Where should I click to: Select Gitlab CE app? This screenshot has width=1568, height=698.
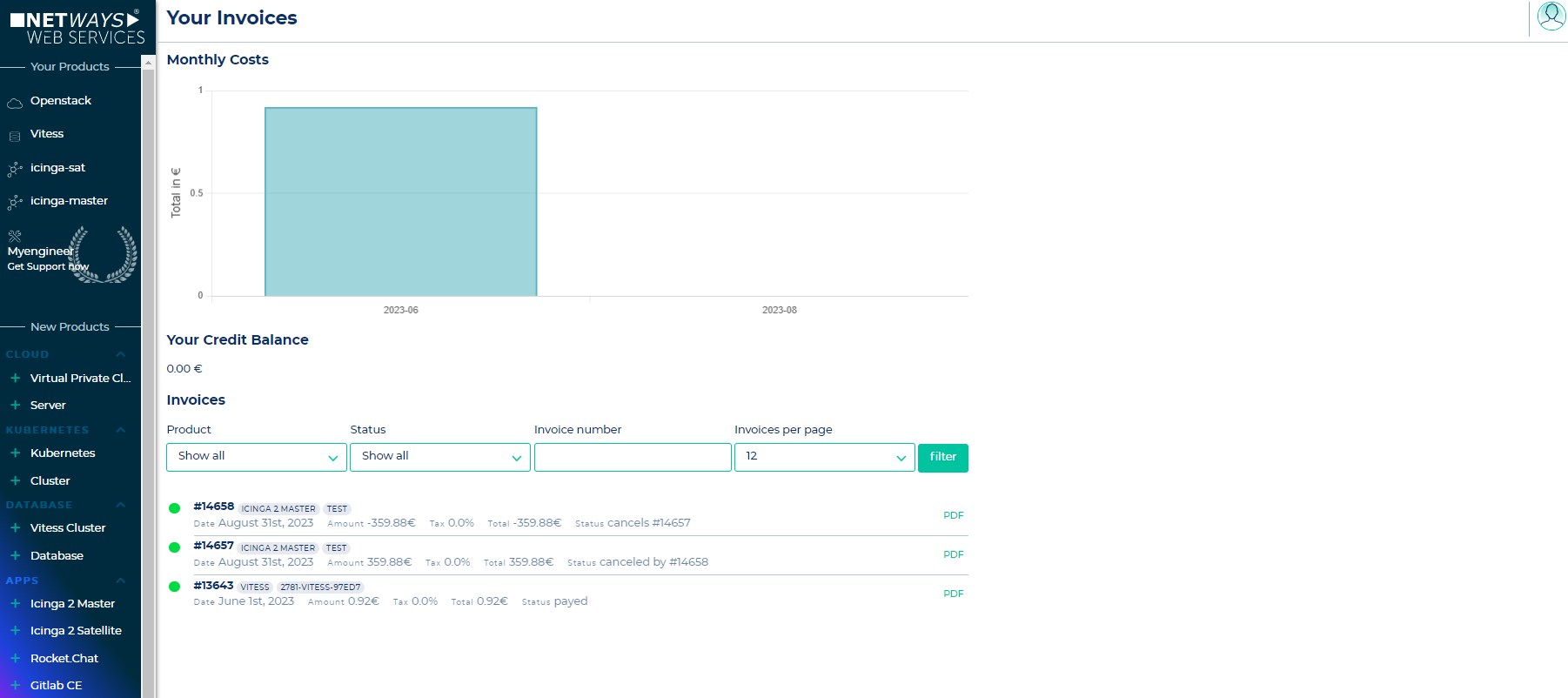(56, 685)
